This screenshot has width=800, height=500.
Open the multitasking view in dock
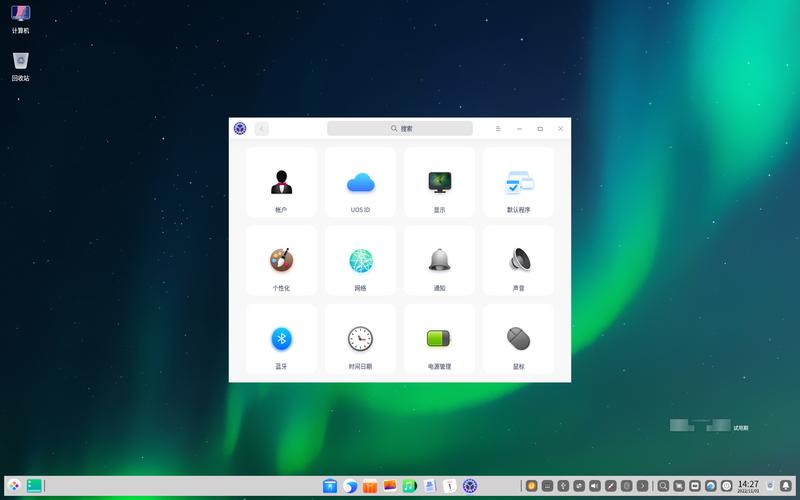[x=34, y=486]
